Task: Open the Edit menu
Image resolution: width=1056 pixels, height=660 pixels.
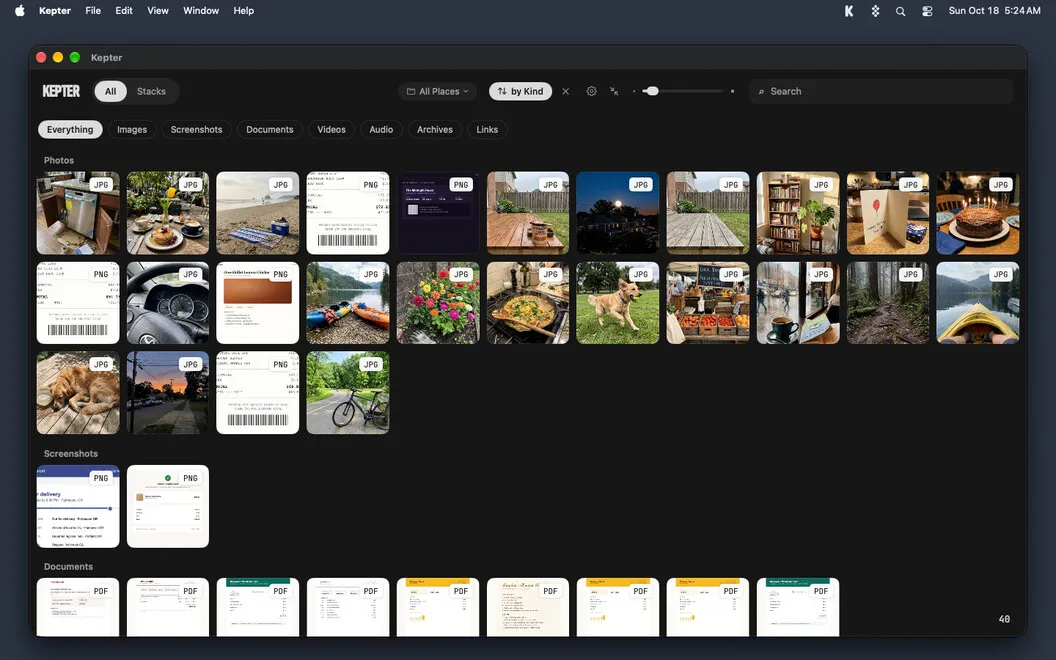Action: click(x=124, y=11)
